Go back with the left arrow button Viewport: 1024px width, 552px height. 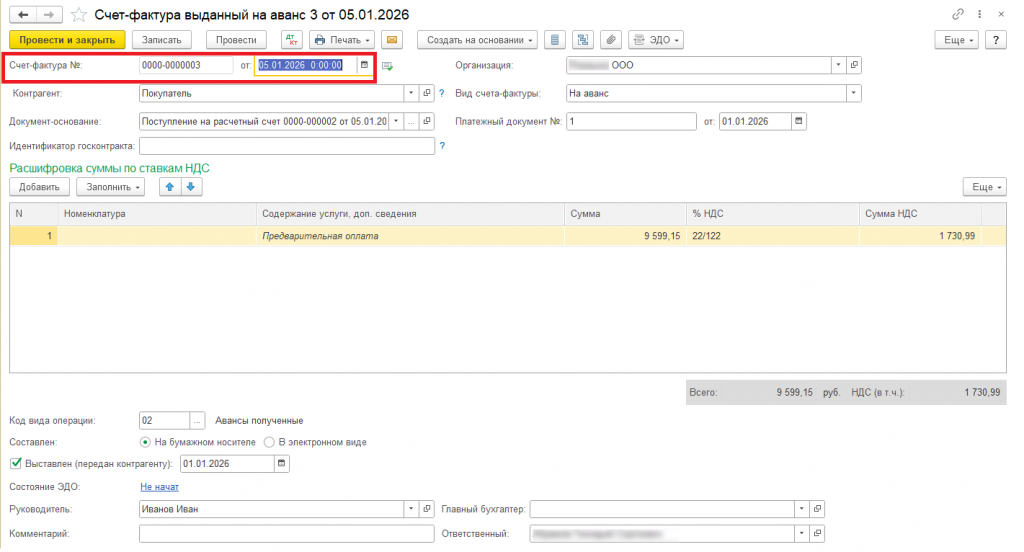click(23, 14)
